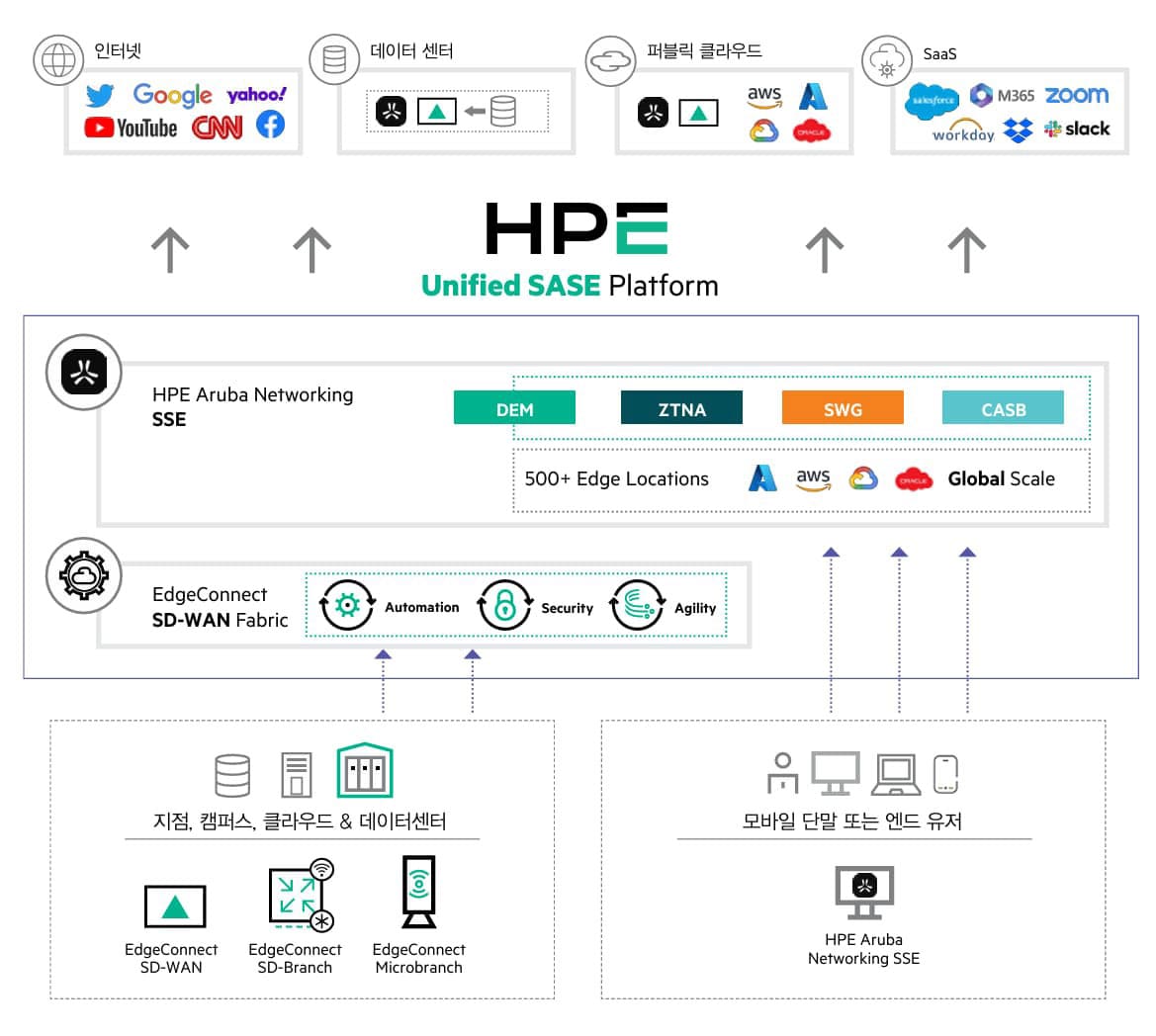1156x1036 pixels.
Task: Select the light blue CASB block
Action: pyautogui.click(x=1003, y=408)
